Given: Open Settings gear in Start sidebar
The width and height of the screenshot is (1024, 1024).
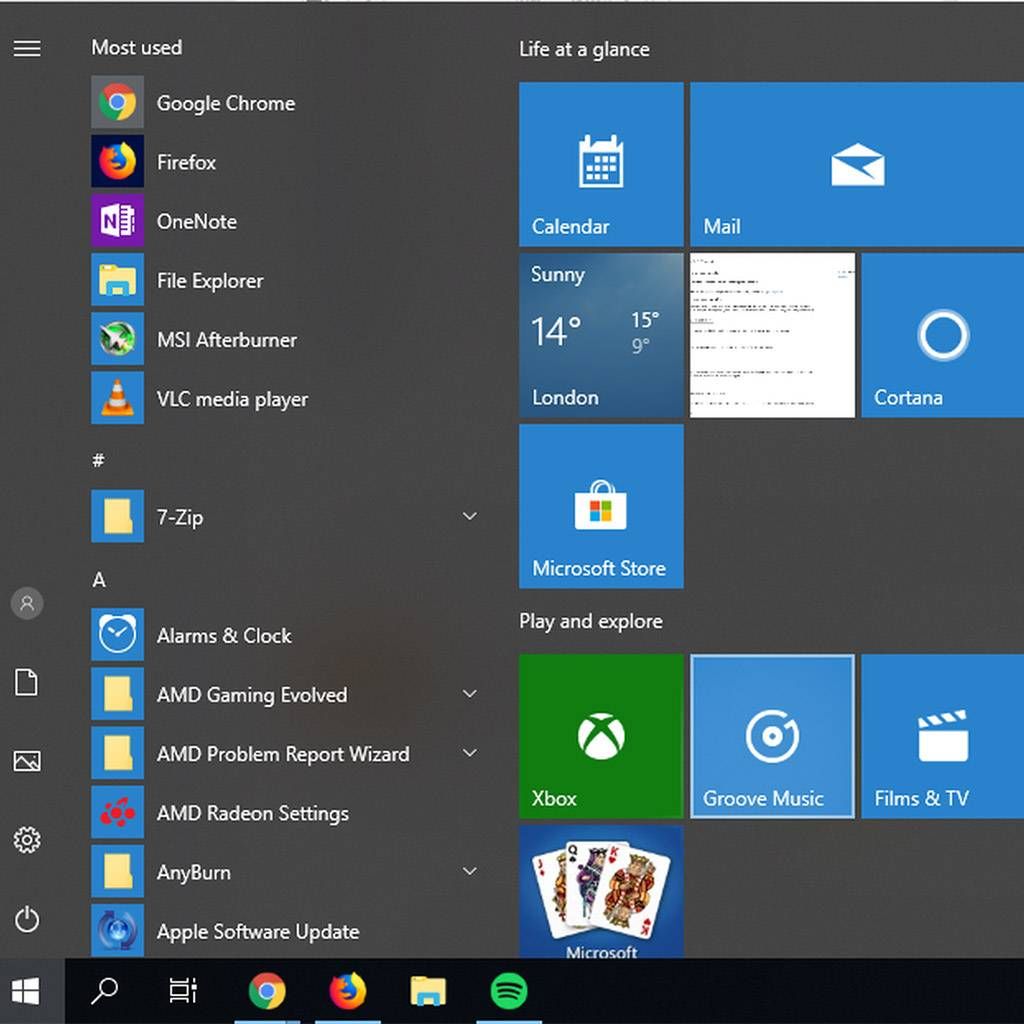Looking at the screenshot, I should (27, 840).
